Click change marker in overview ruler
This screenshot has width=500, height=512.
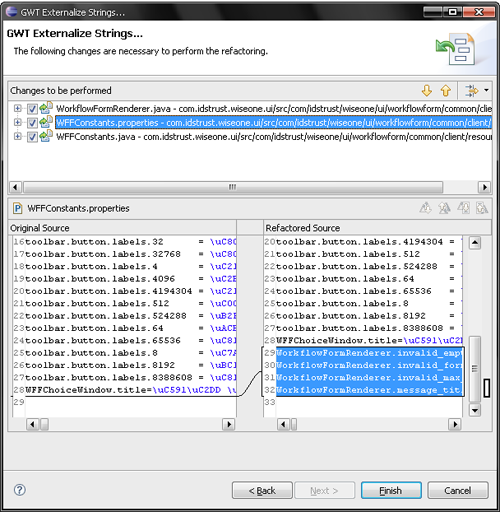(487, 388)
